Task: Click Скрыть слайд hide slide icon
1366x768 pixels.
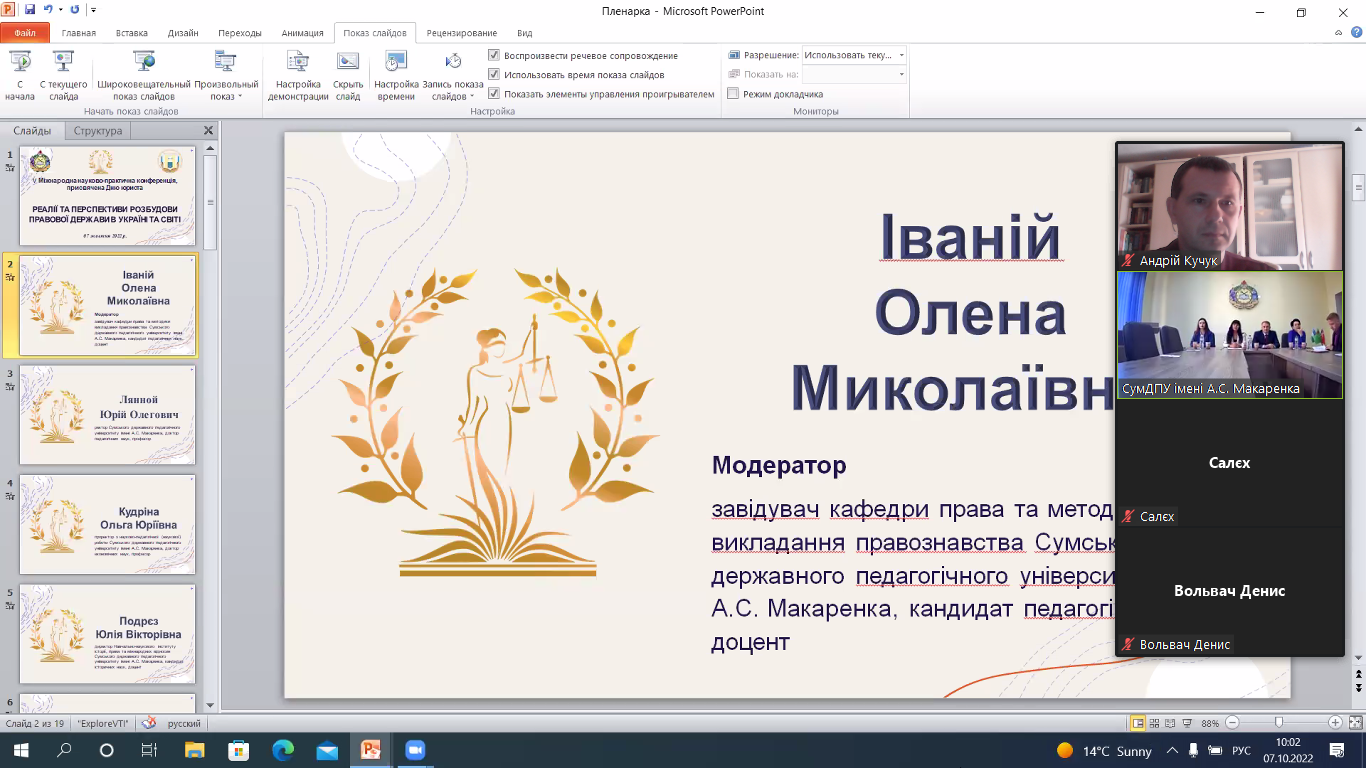Action: pyautogui.click(x=348, y=75)
